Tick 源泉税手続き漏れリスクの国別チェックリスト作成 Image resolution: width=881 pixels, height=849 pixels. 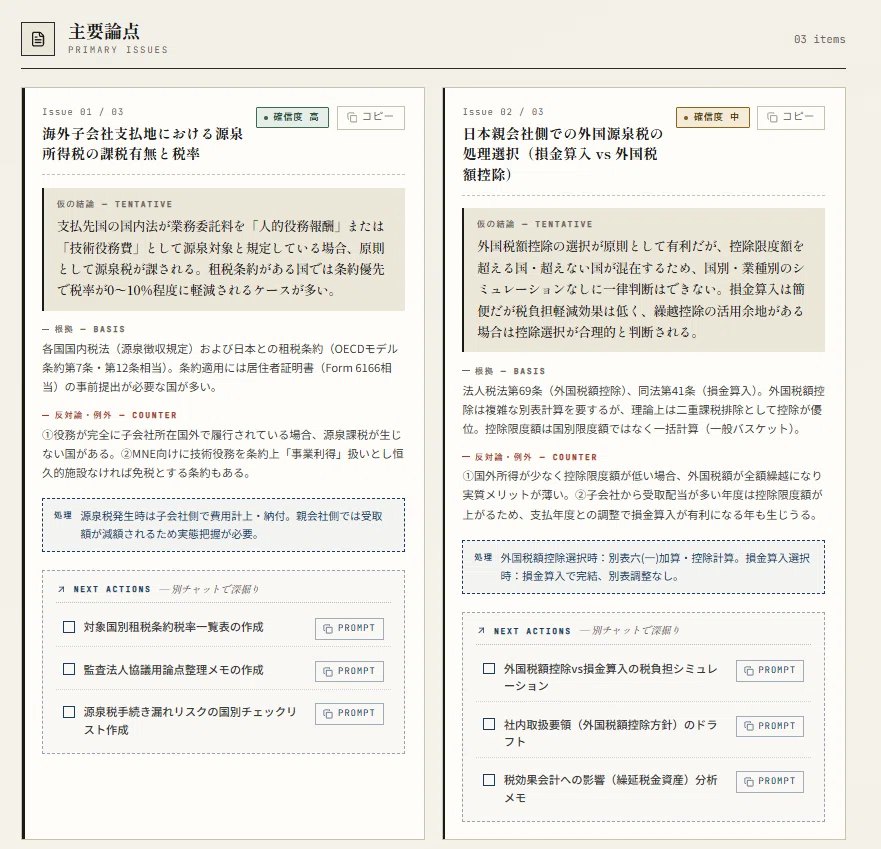coord(69,712)
